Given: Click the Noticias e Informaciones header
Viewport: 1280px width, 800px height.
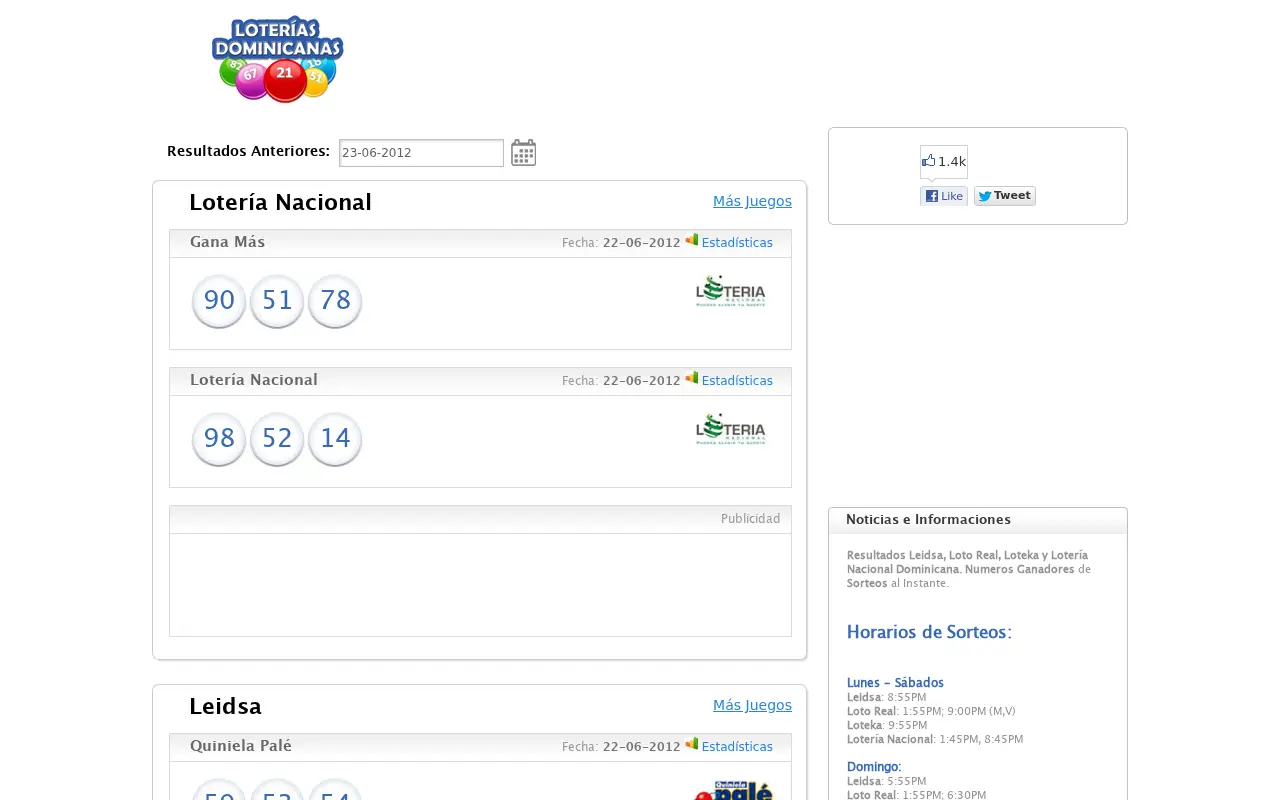Looking at the screenshot, I should coord(928,520).
